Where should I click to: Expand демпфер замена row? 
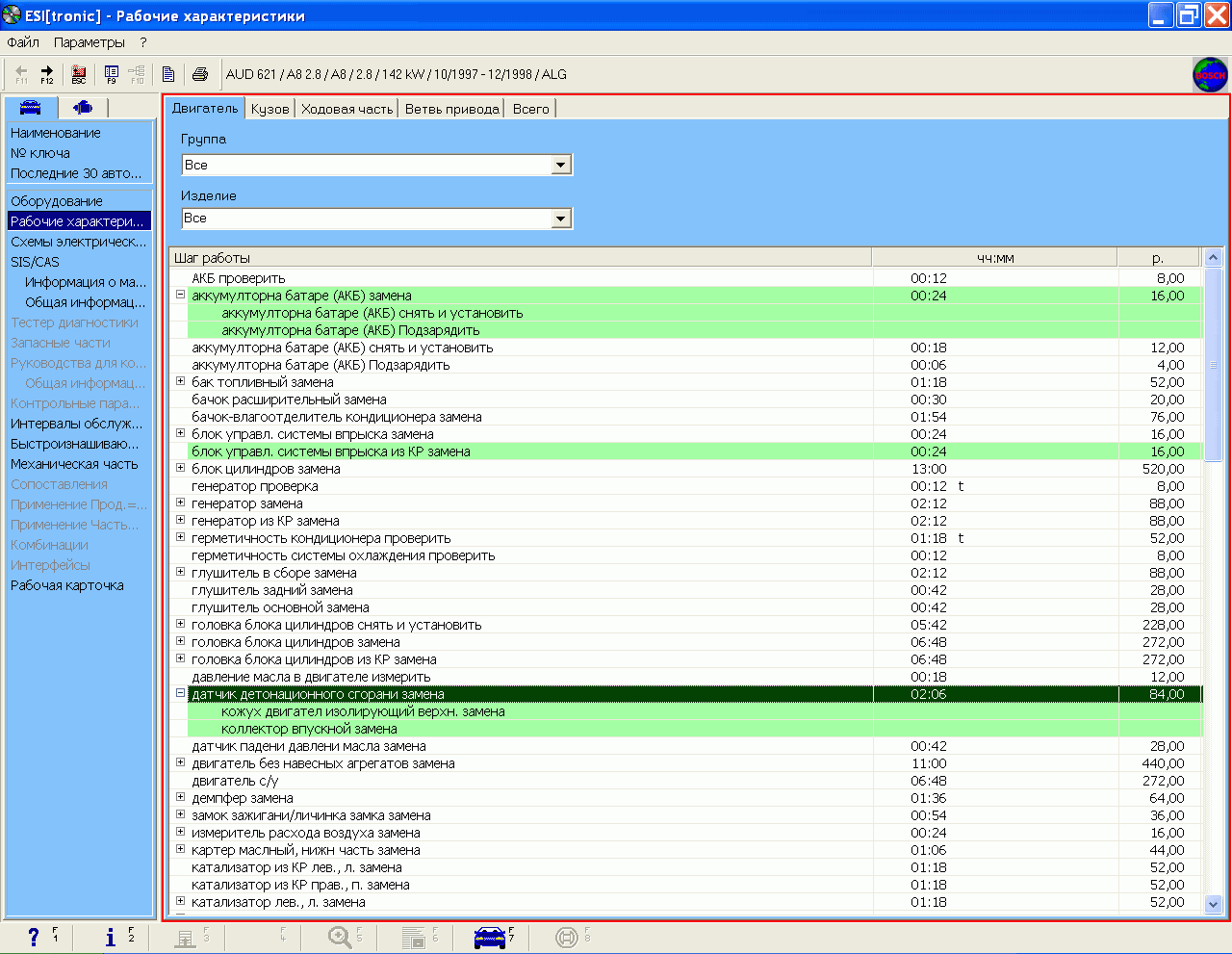[x=180, y=797]
